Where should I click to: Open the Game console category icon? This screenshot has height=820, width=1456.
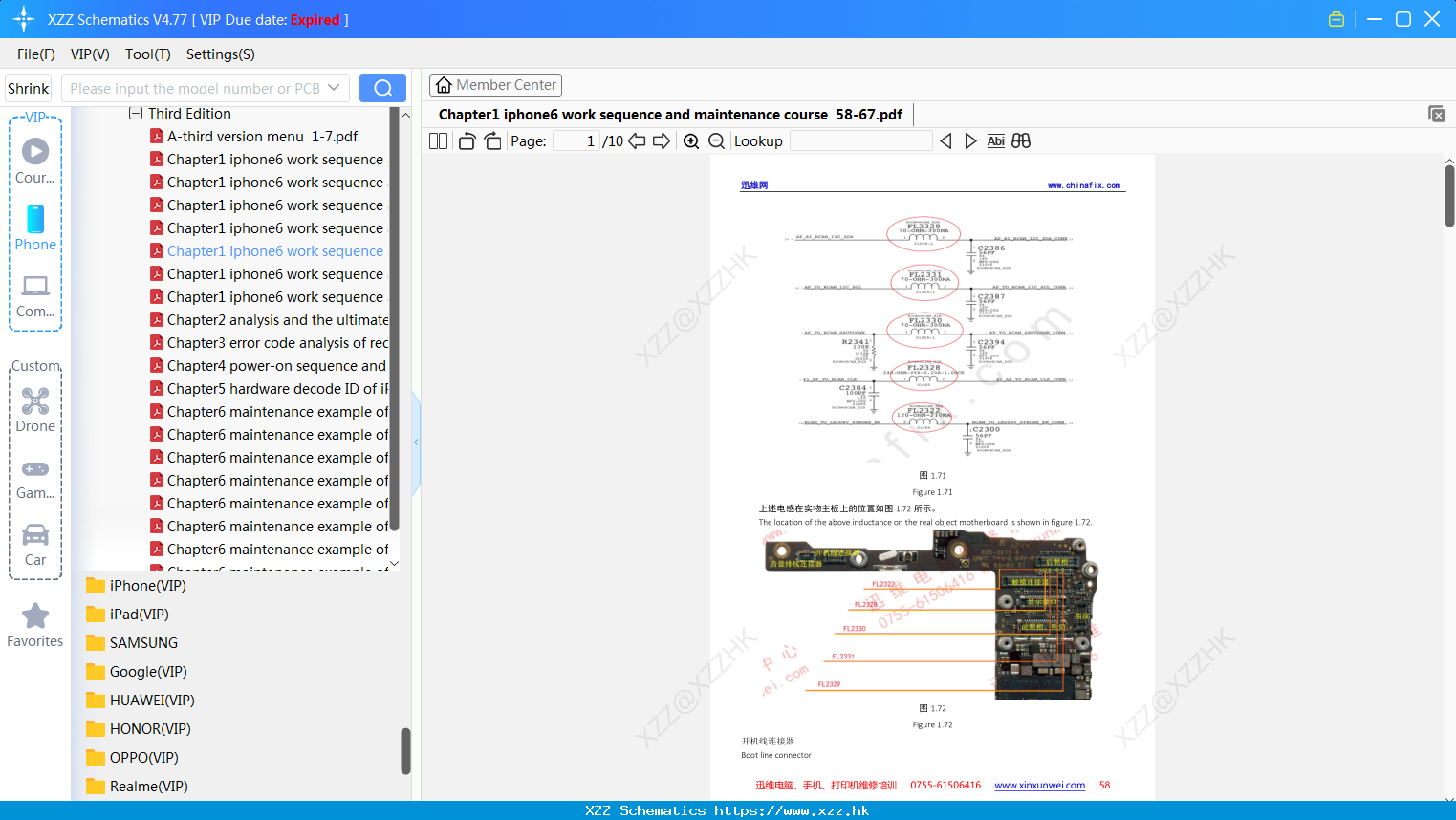pos(35,479)
